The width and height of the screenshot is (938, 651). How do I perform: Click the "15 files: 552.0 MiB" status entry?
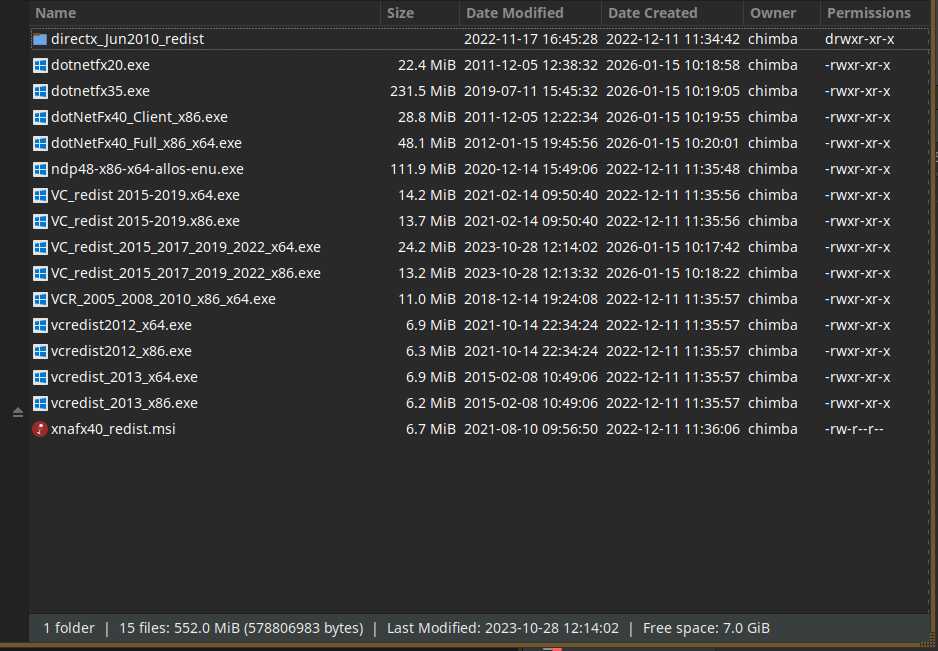[241, 628]
